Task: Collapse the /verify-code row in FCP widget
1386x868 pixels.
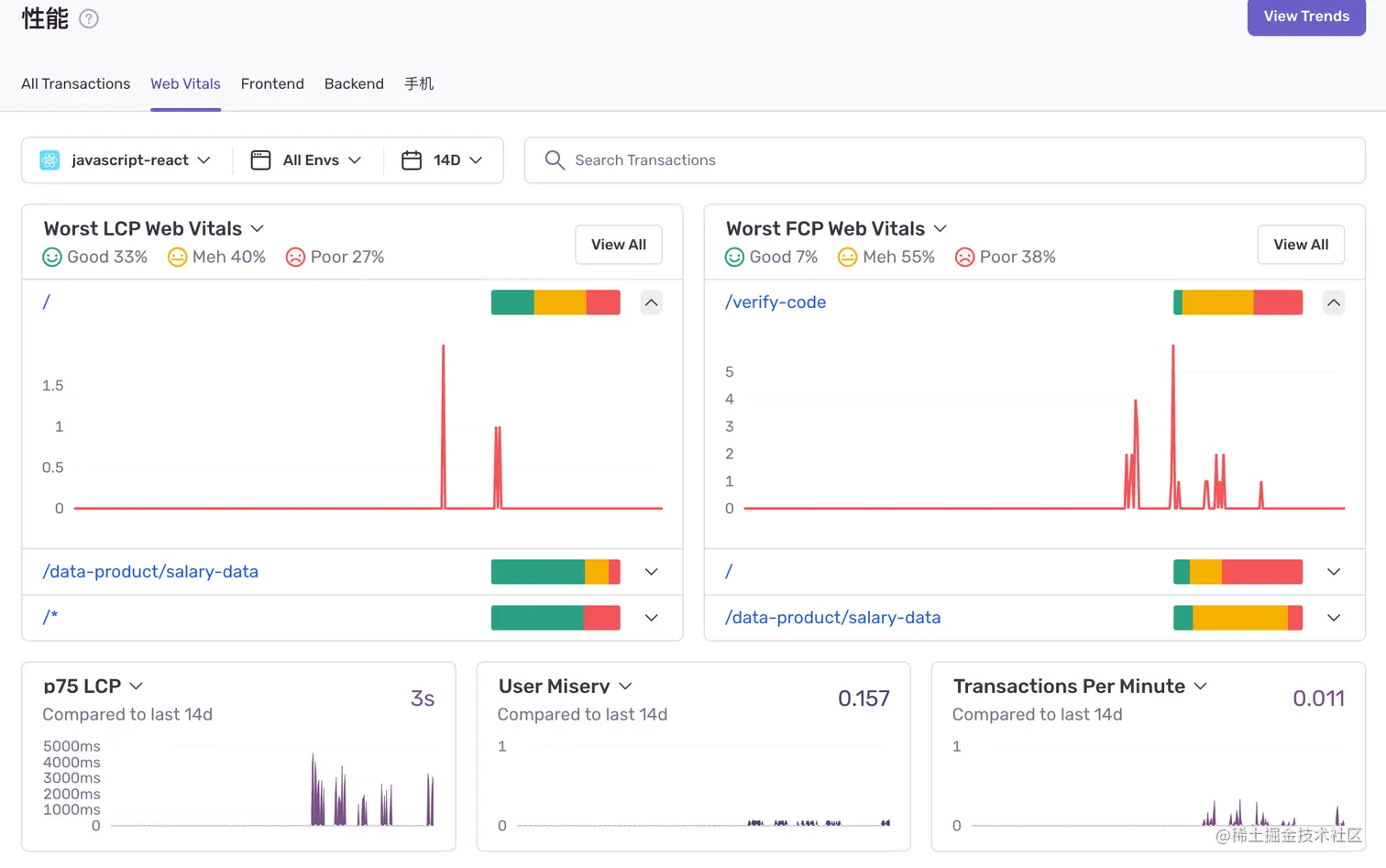Action: click(1334, 302)
